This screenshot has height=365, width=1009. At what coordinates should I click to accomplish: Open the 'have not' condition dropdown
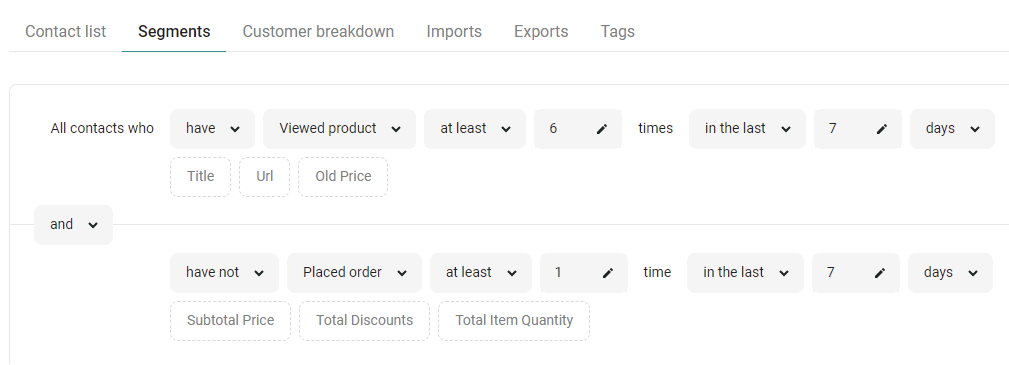click(x=224, y=272)
